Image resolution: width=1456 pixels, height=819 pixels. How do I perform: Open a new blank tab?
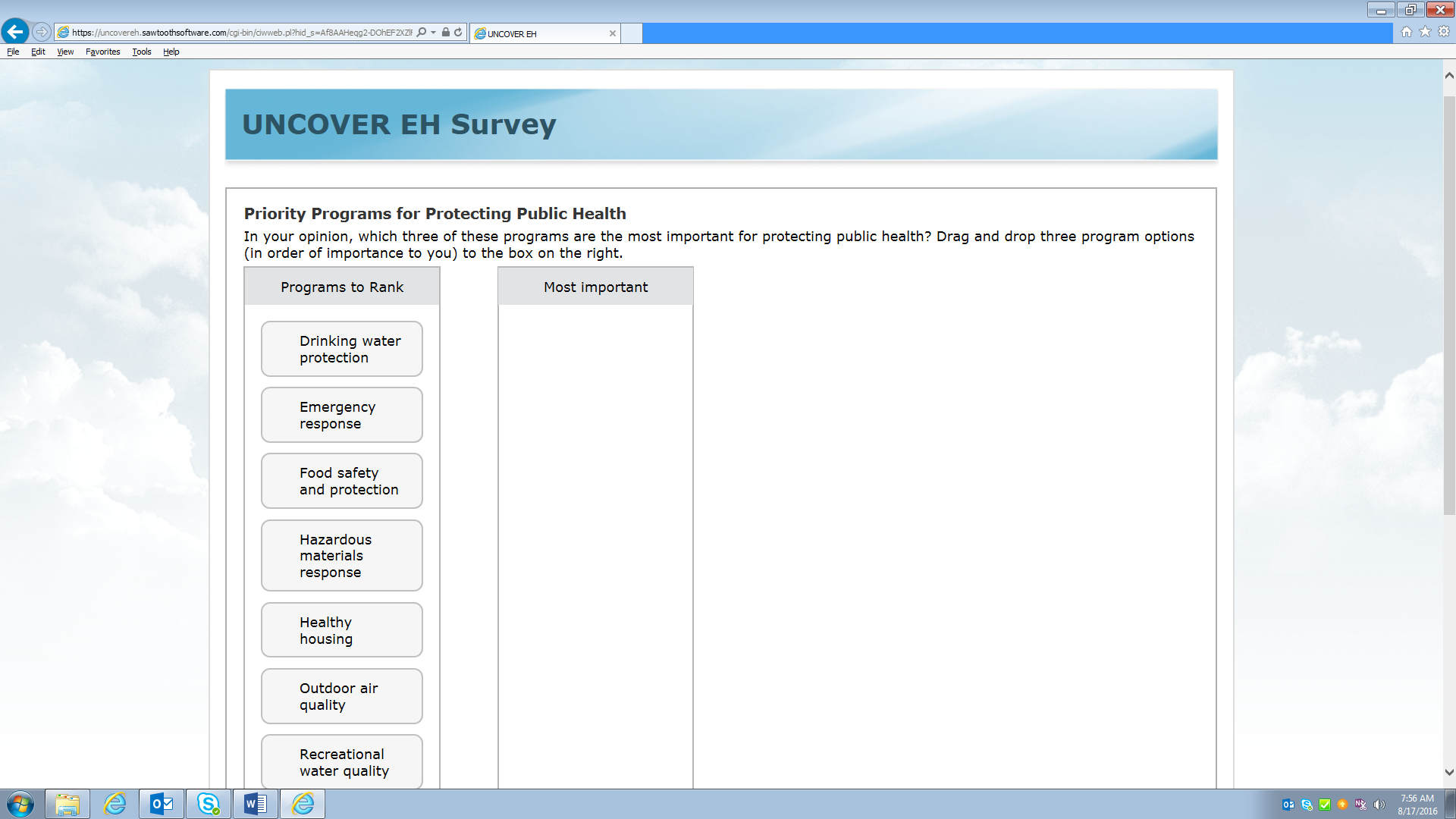(x=632, y=33)
